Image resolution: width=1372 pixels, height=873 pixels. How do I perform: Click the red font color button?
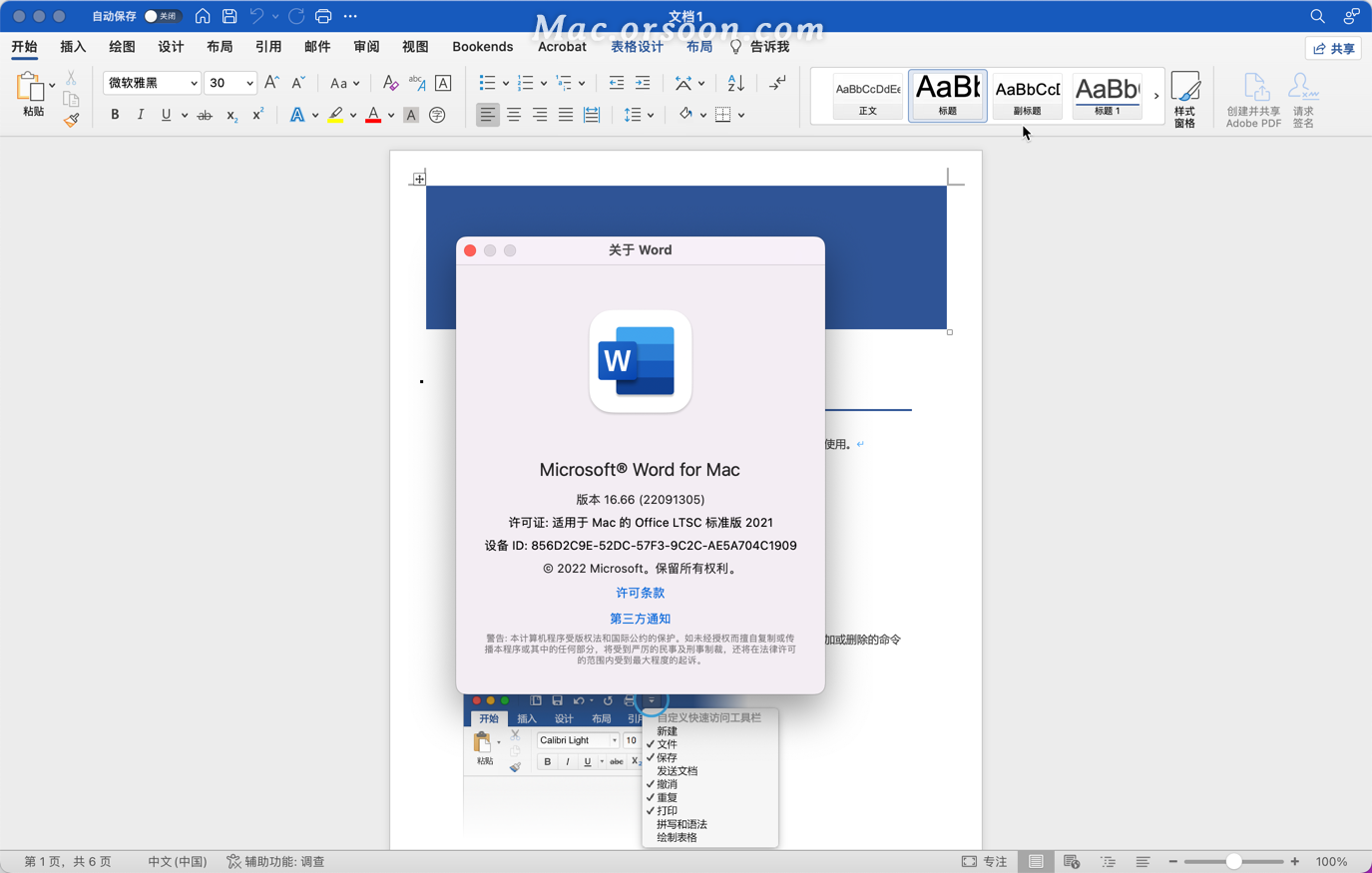tap(373, 115)
